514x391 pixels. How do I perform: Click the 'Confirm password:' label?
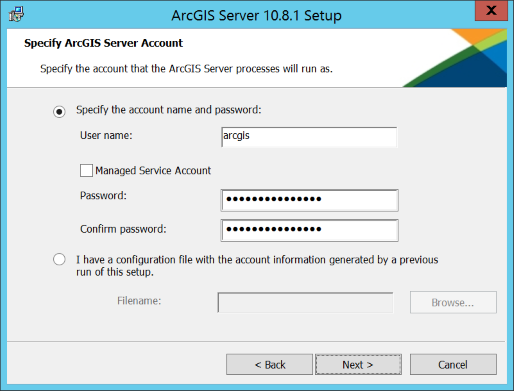pyautogui.click(x=123, y=229)
